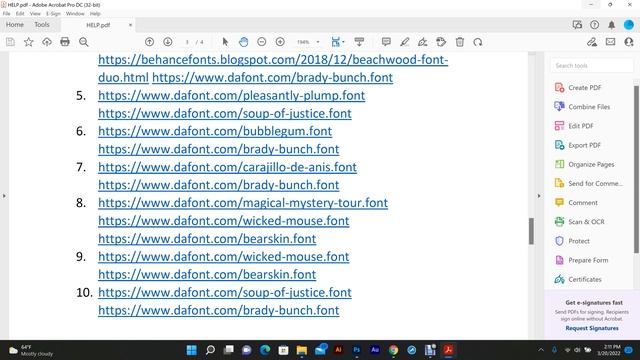Open the carajillo-de-anis font link
This screenshot has width=640, height=360.
tap(227, 167)
